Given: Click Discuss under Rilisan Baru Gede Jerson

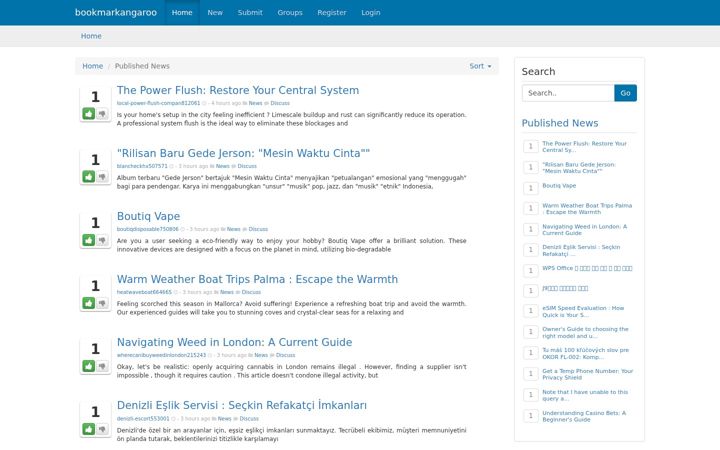Looking at the screenshot, I should point(247,166).
